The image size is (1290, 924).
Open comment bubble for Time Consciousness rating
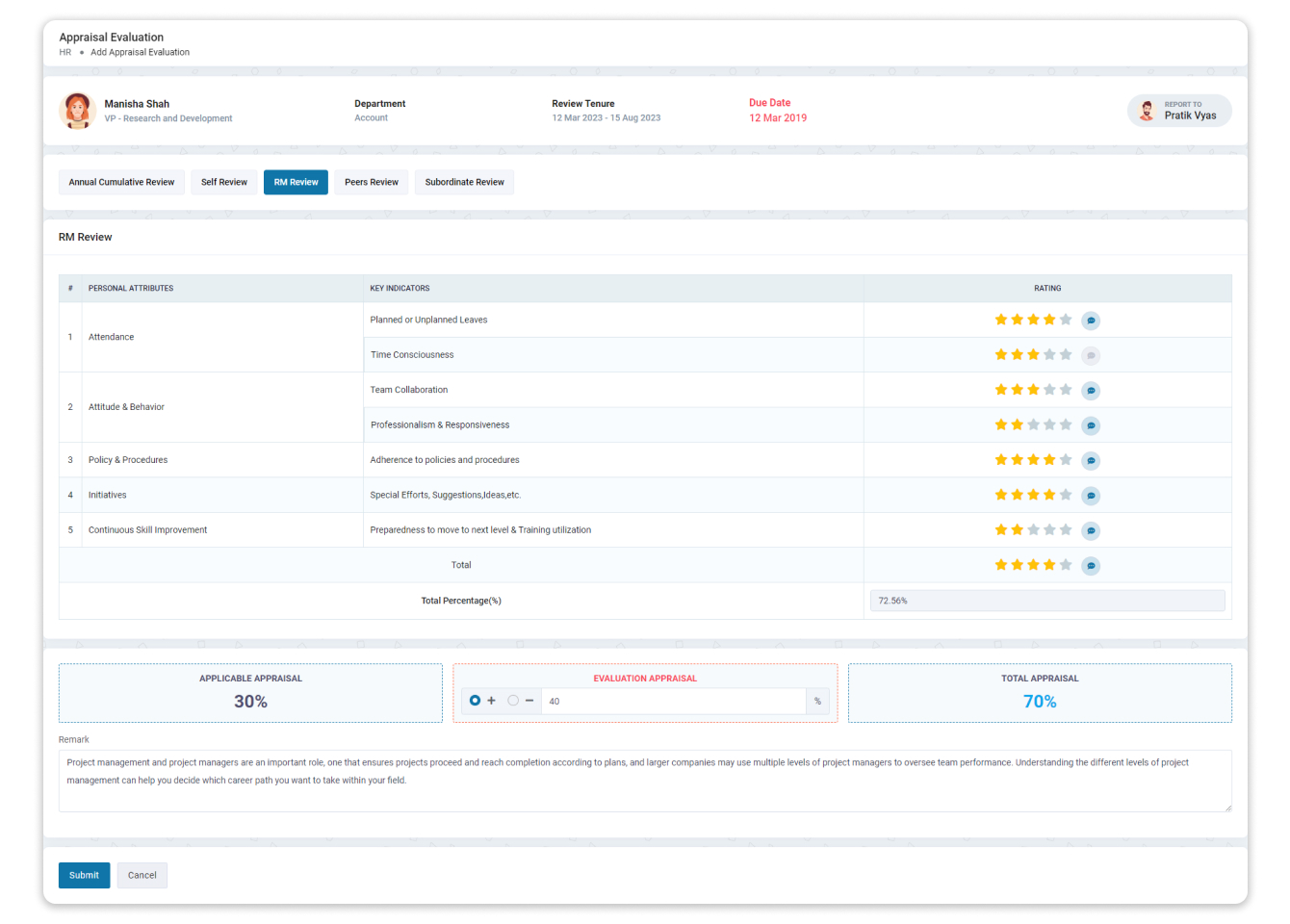click(x=1091, y=354)
